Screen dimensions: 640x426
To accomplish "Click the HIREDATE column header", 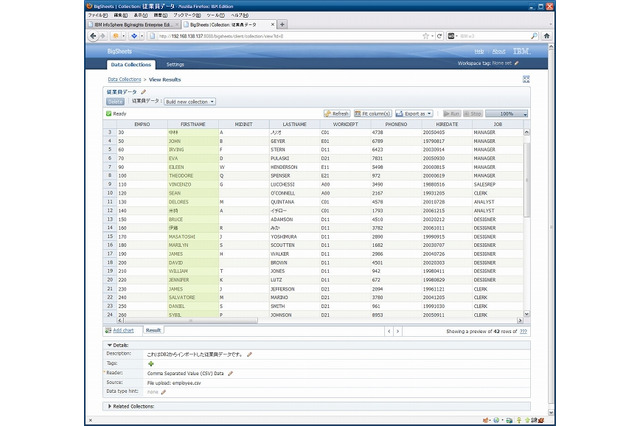I will (x=447, y=124).
